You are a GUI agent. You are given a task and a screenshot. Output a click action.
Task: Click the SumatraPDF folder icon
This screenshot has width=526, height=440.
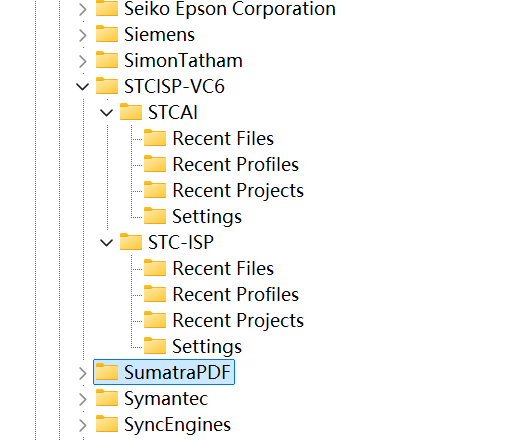107,372
